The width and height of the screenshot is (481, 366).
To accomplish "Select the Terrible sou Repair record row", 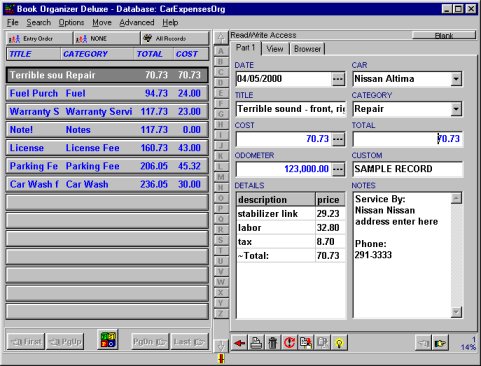I will click(107, 75).
